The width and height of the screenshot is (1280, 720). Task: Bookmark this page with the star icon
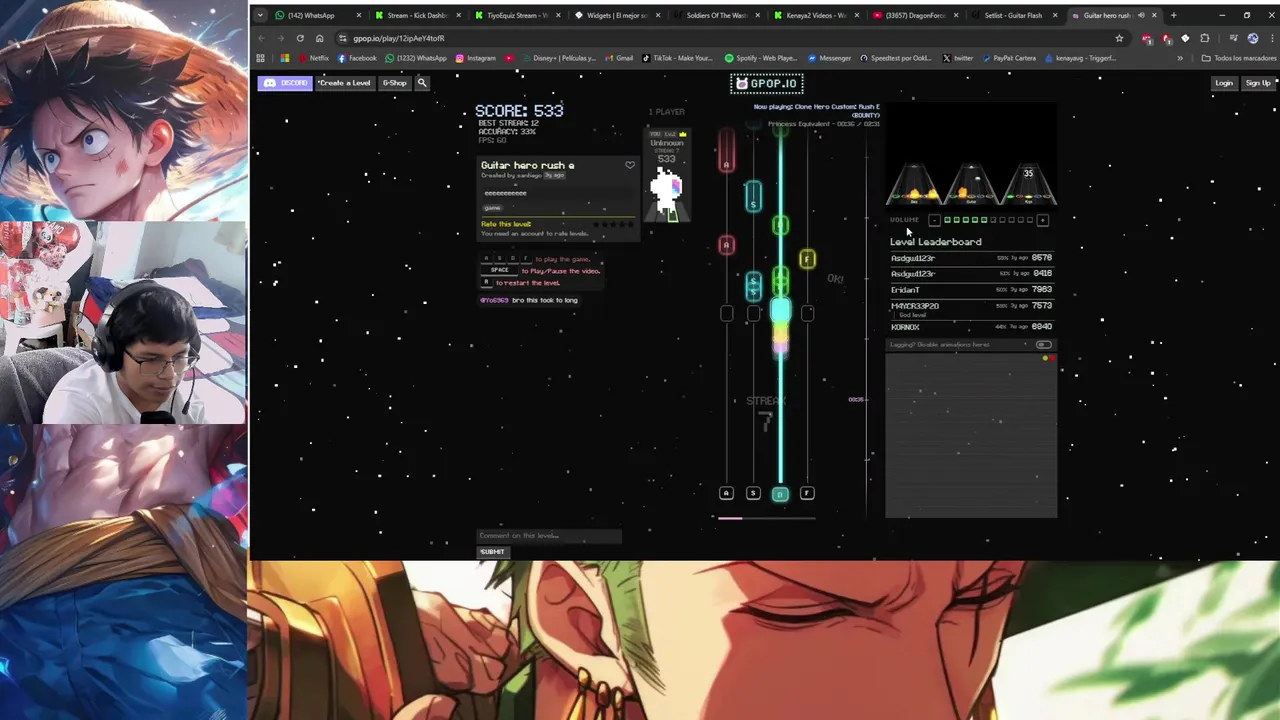[x=1119, y=38]
